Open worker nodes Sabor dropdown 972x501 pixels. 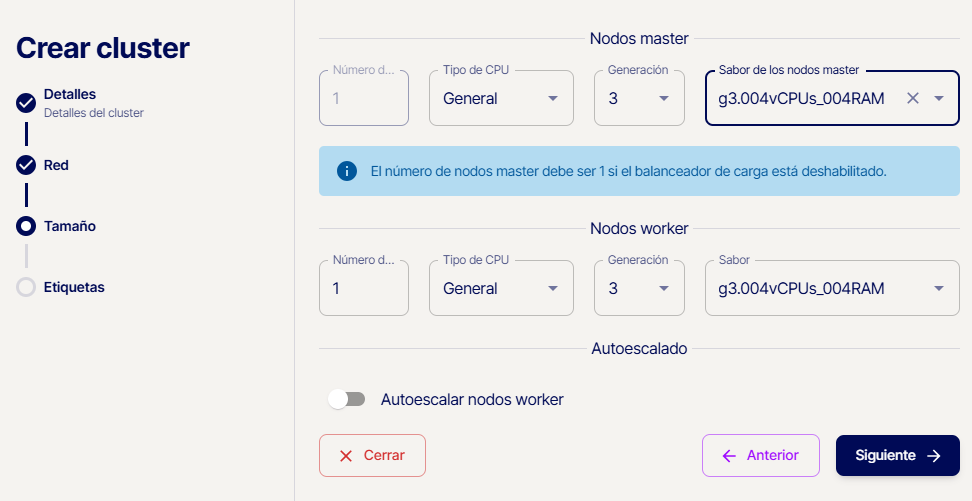[832, 288]
